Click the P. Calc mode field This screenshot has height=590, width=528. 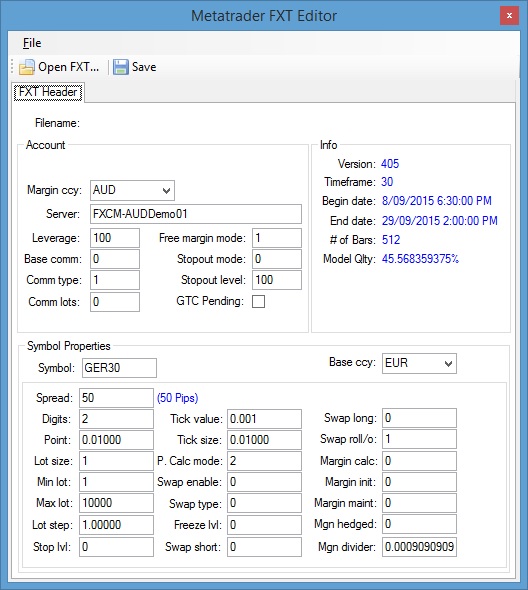coord(264,461)
